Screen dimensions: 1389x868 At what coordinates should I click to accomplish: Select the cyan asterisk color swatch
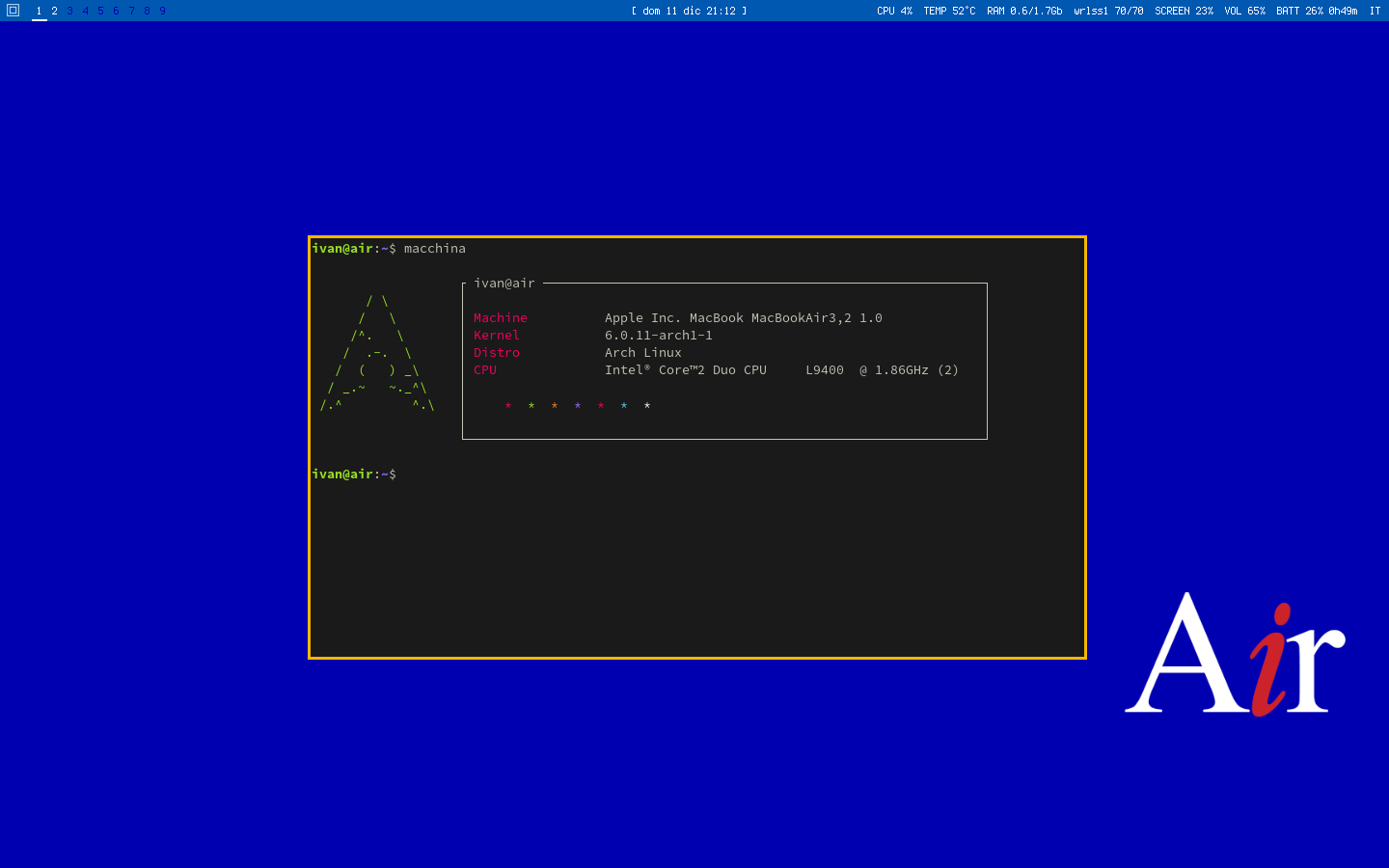point(624,406)
